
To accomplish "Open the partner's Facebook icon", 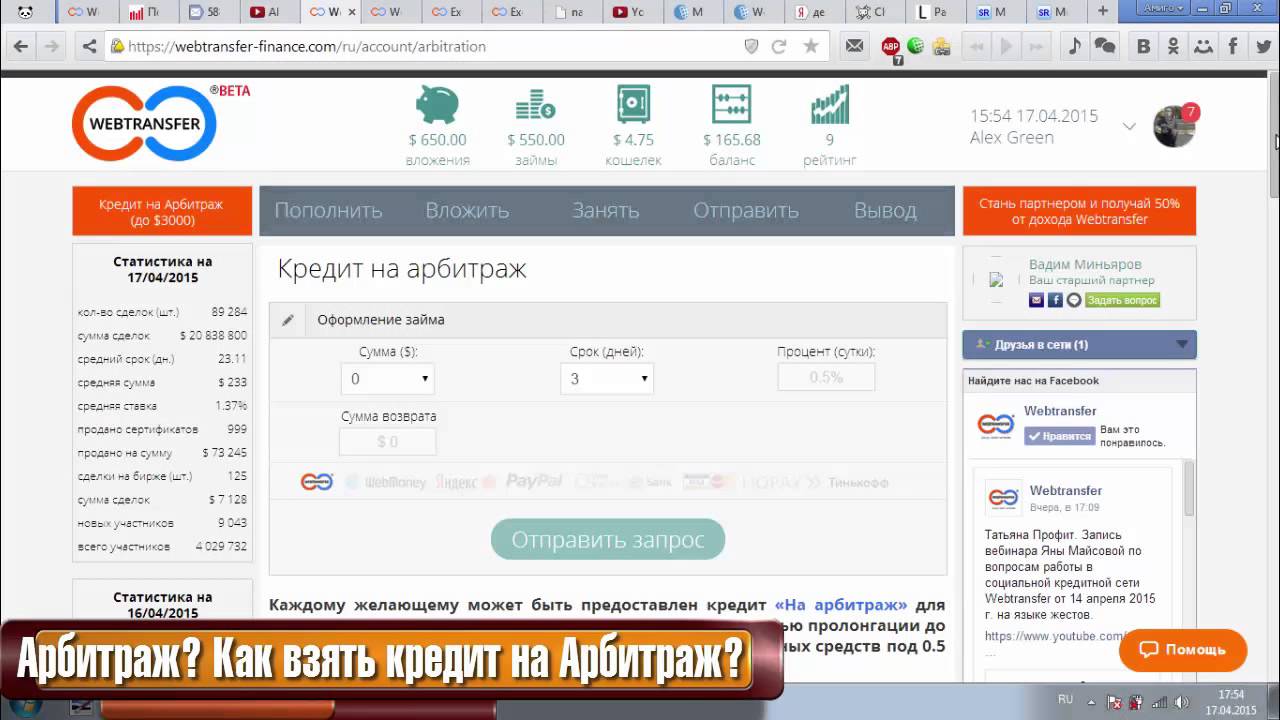I will coord(1055,300).
